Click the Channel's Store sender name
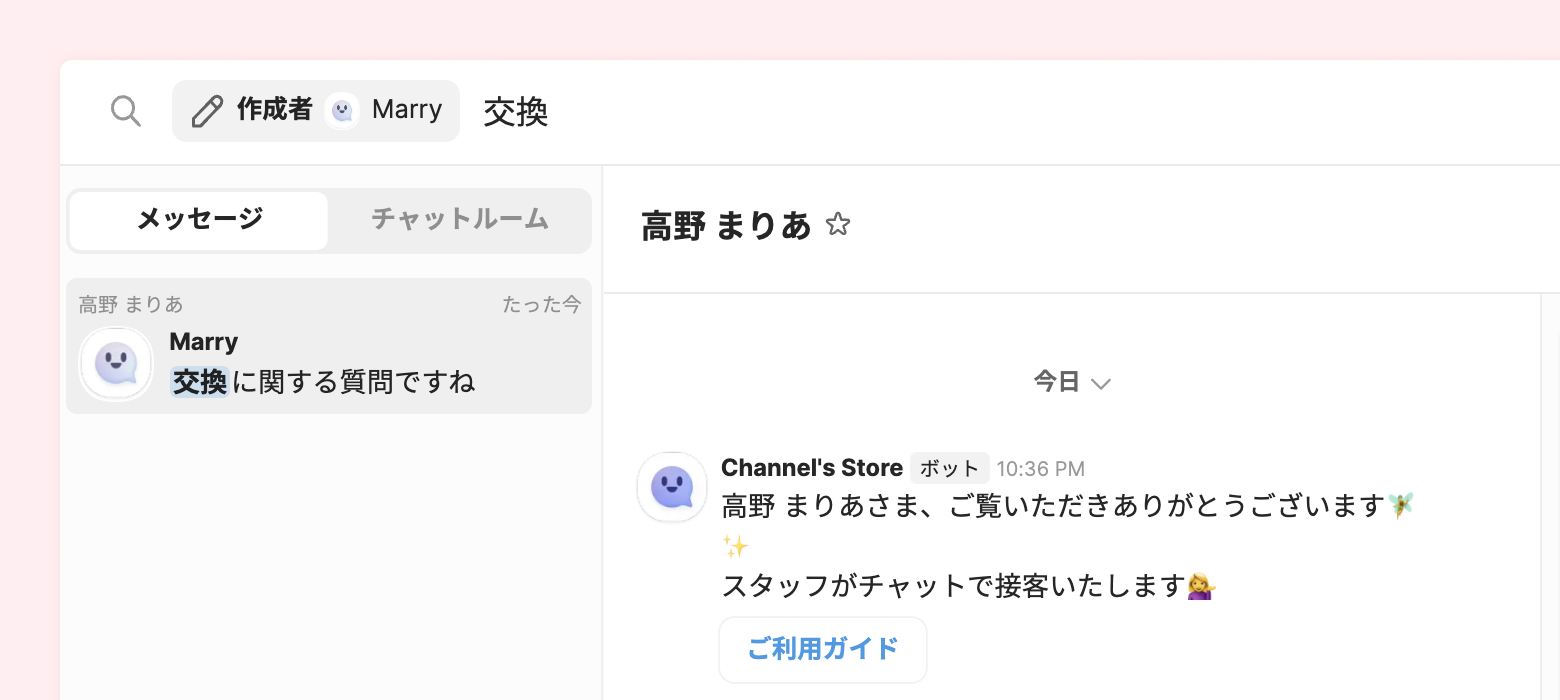1560x700 pixels. click(811, 468)
